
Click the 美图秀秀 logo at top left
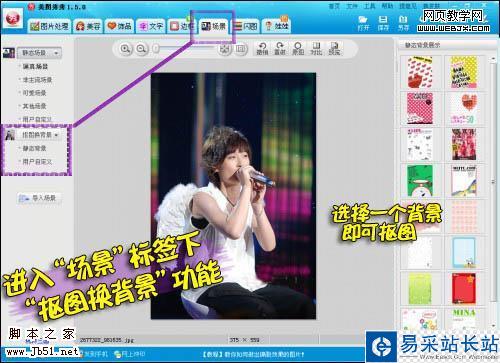tap(13, 19)
